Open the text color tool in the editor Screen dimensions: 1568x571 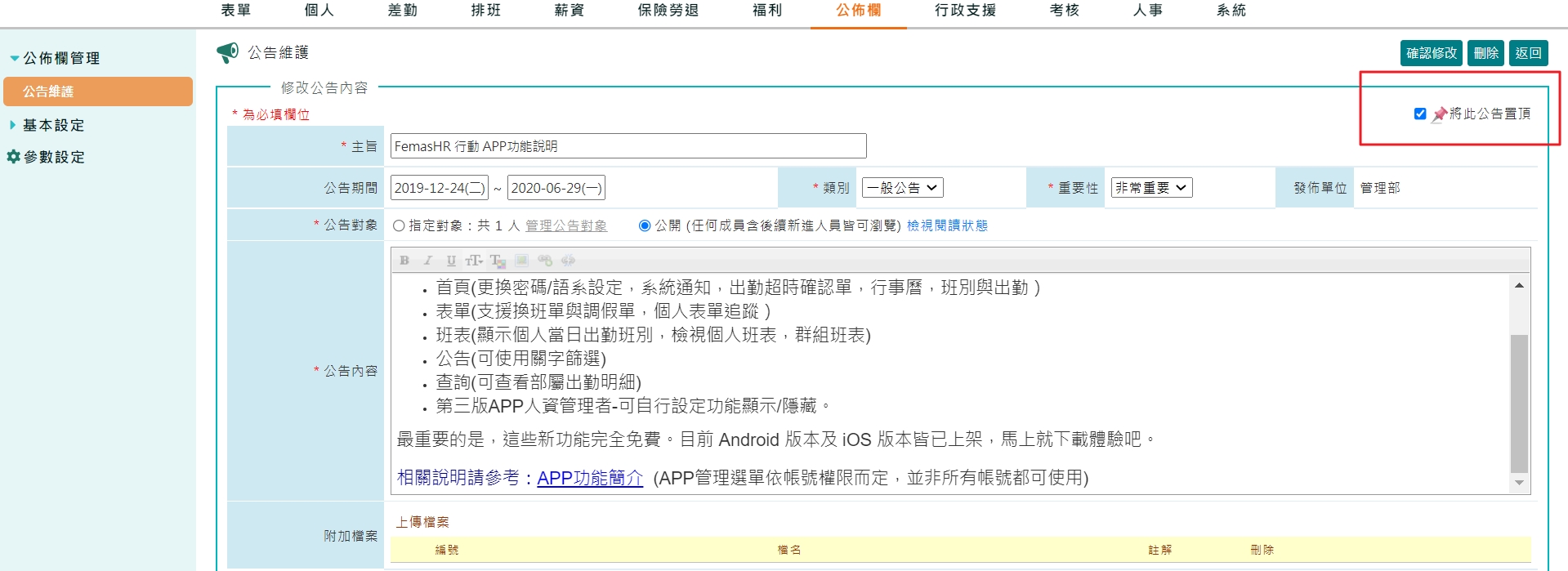(x=498, y=261)
